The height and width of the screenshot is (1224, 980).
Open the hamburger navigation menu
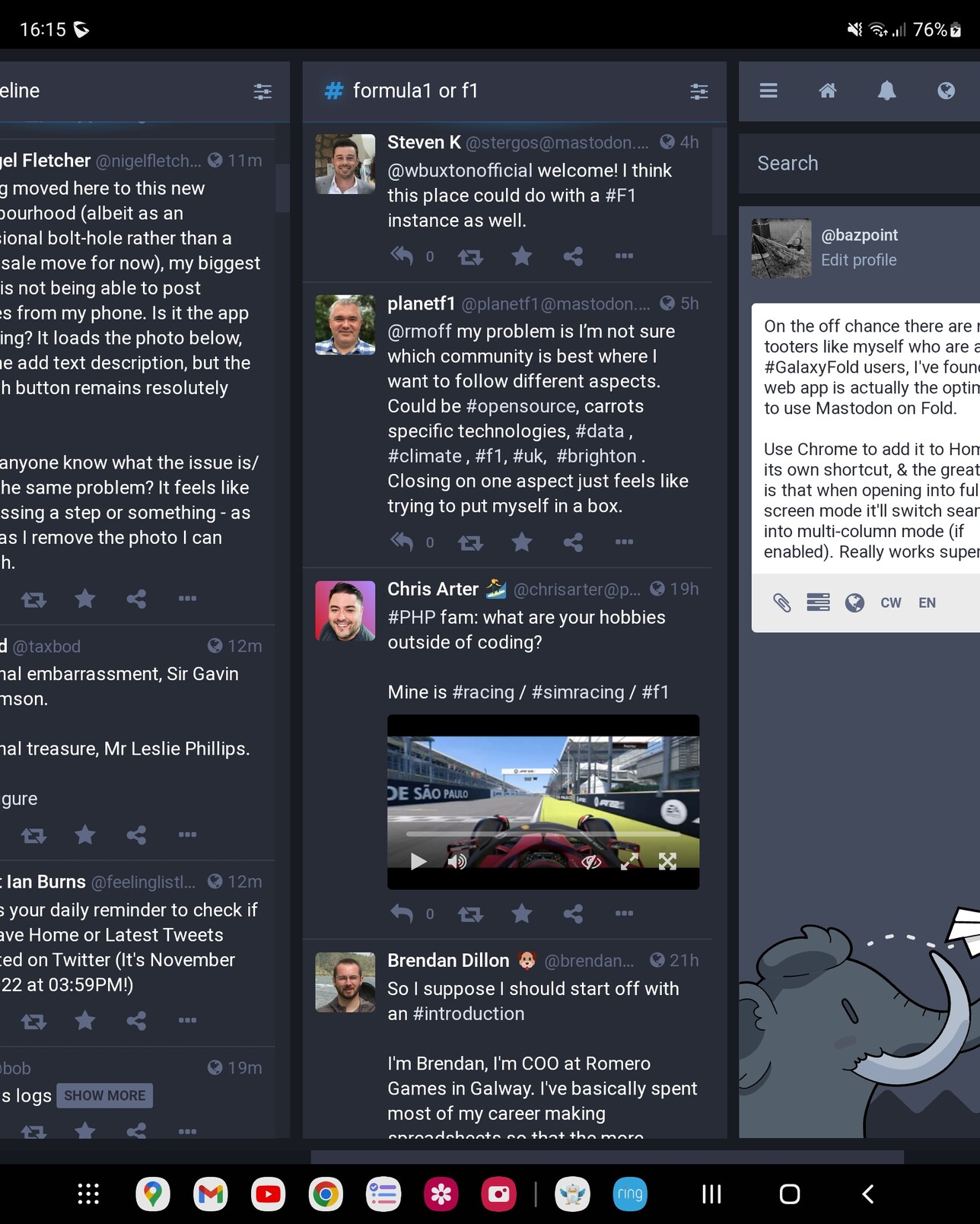[x=768, y=91]
